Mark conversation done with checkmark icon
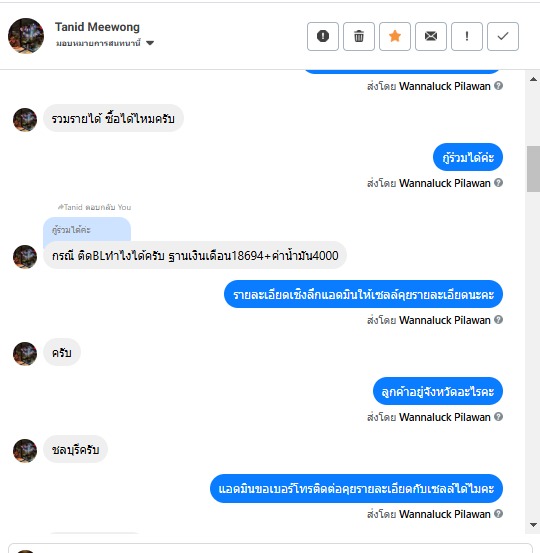Screen dimensions: 540x553 pyautogui.click(x=503, y=36)
